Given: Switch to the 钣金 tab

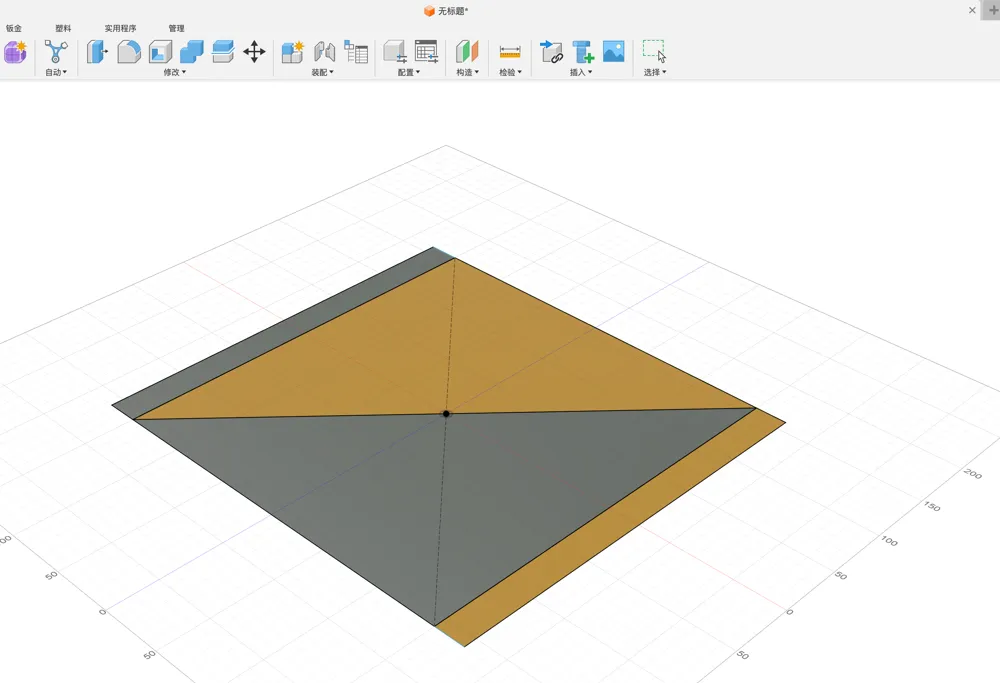Looking at the screenshot, I should (x=14, y=29).
